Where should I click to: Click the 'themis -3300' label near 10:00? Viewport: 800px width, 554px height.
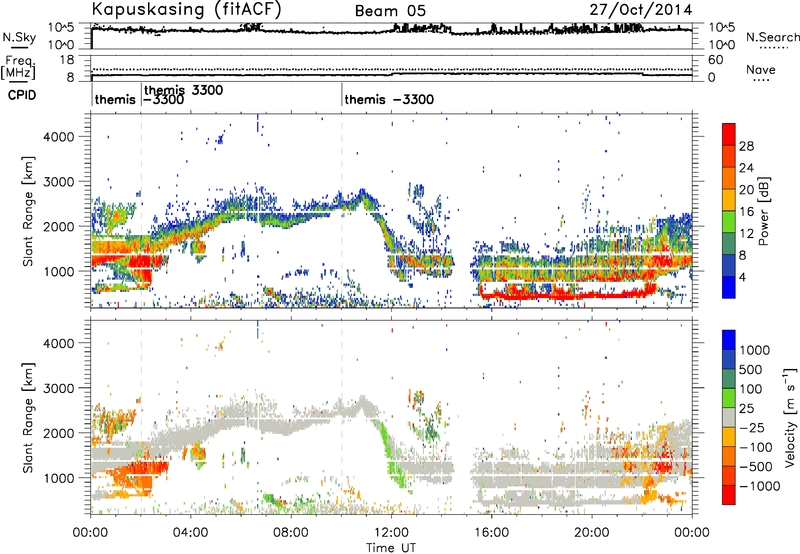[x=389, y=99]
